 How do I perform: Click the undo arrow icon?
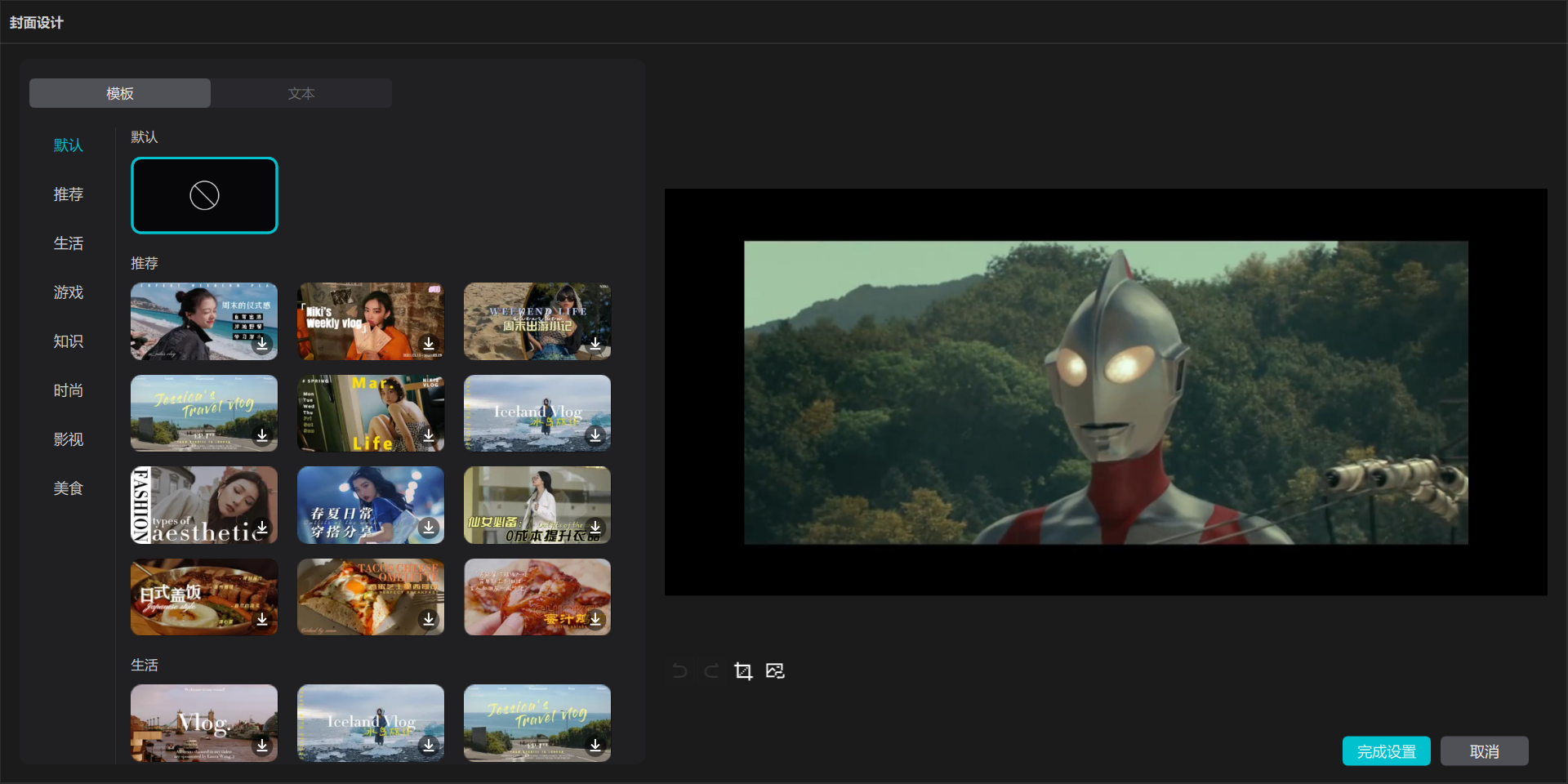679,671
